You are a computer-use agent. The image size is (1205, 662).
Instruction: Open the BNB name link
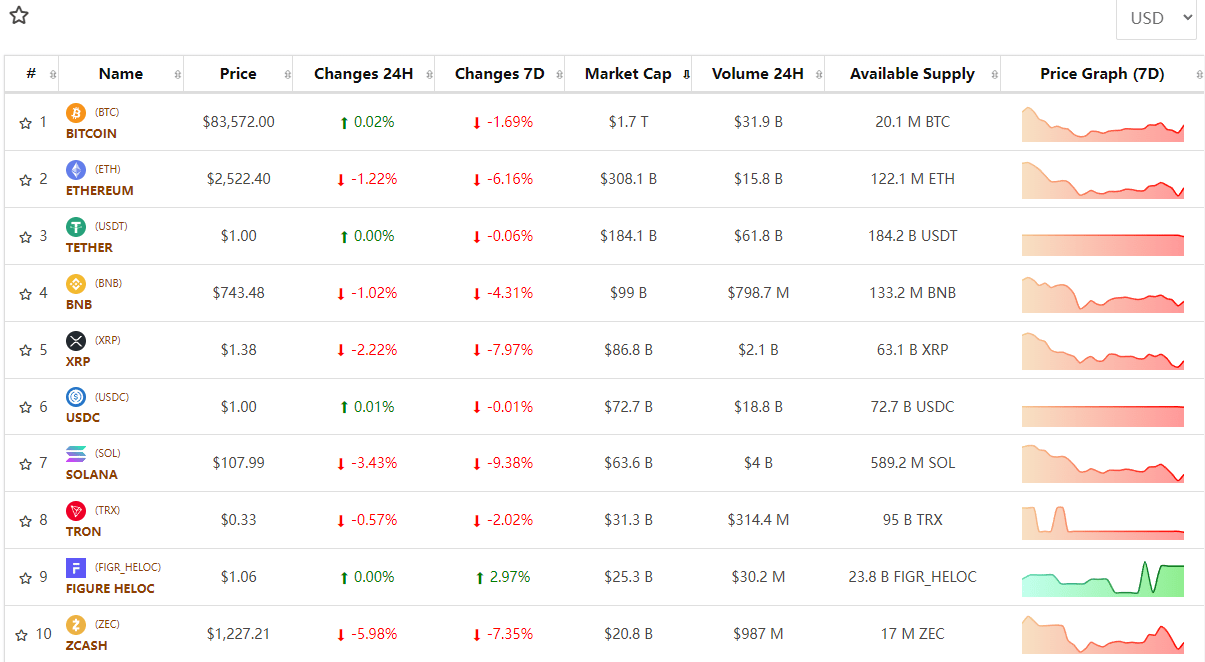tap(79, 305)
